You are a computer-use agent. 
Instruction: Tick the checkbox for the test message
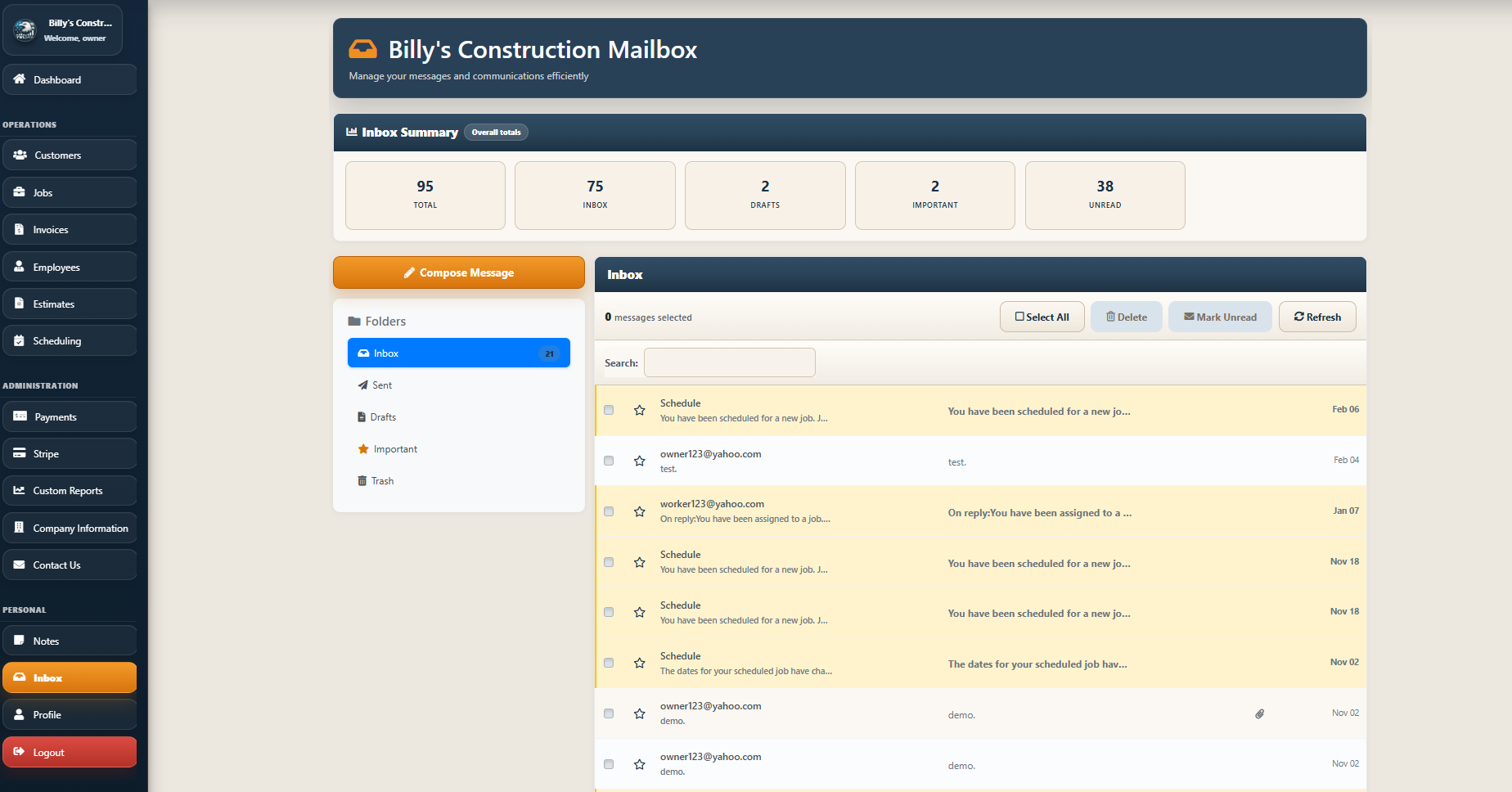(609, 461)
